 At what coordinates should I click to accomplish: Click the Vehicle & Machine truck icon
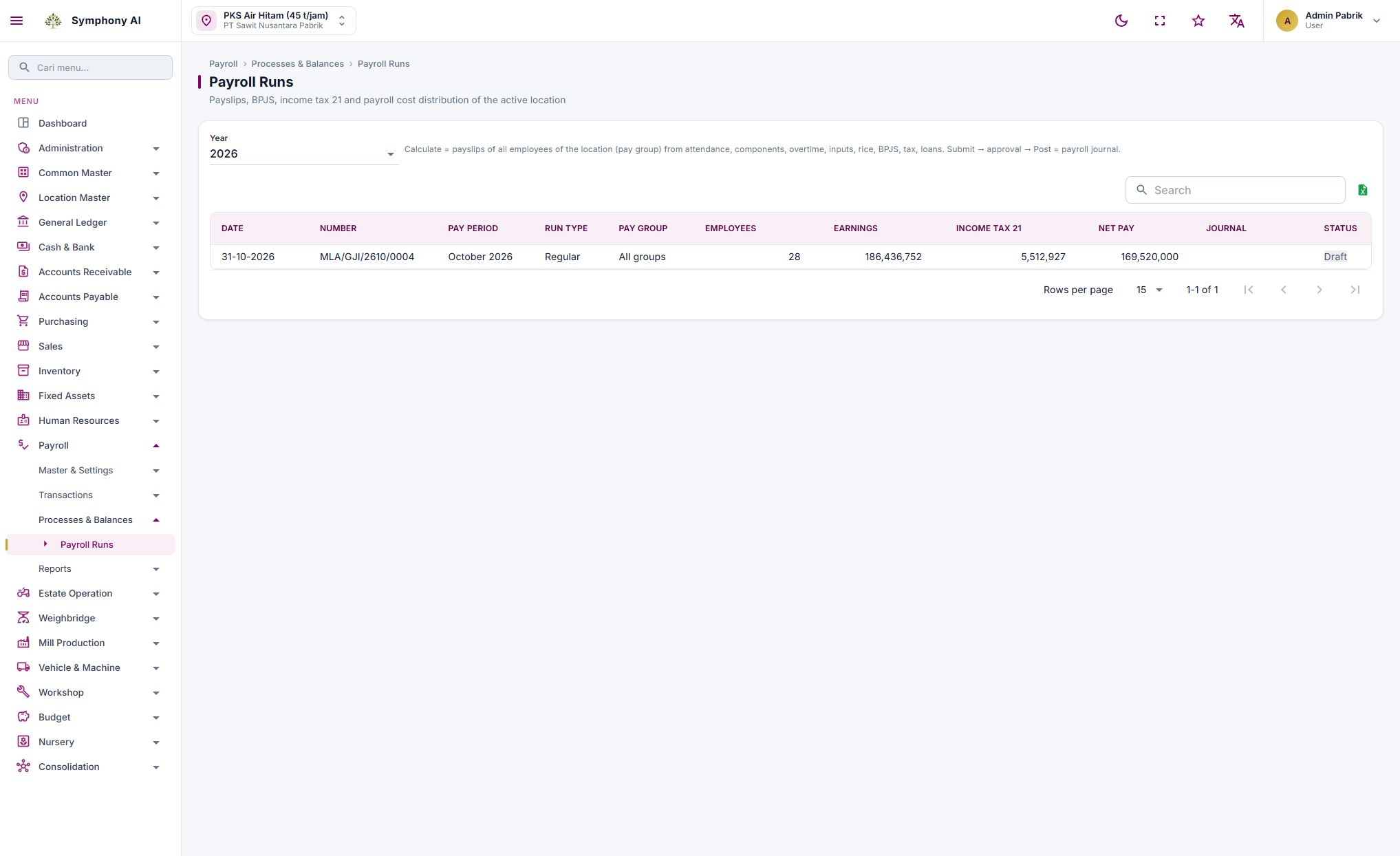pos(23,667)
